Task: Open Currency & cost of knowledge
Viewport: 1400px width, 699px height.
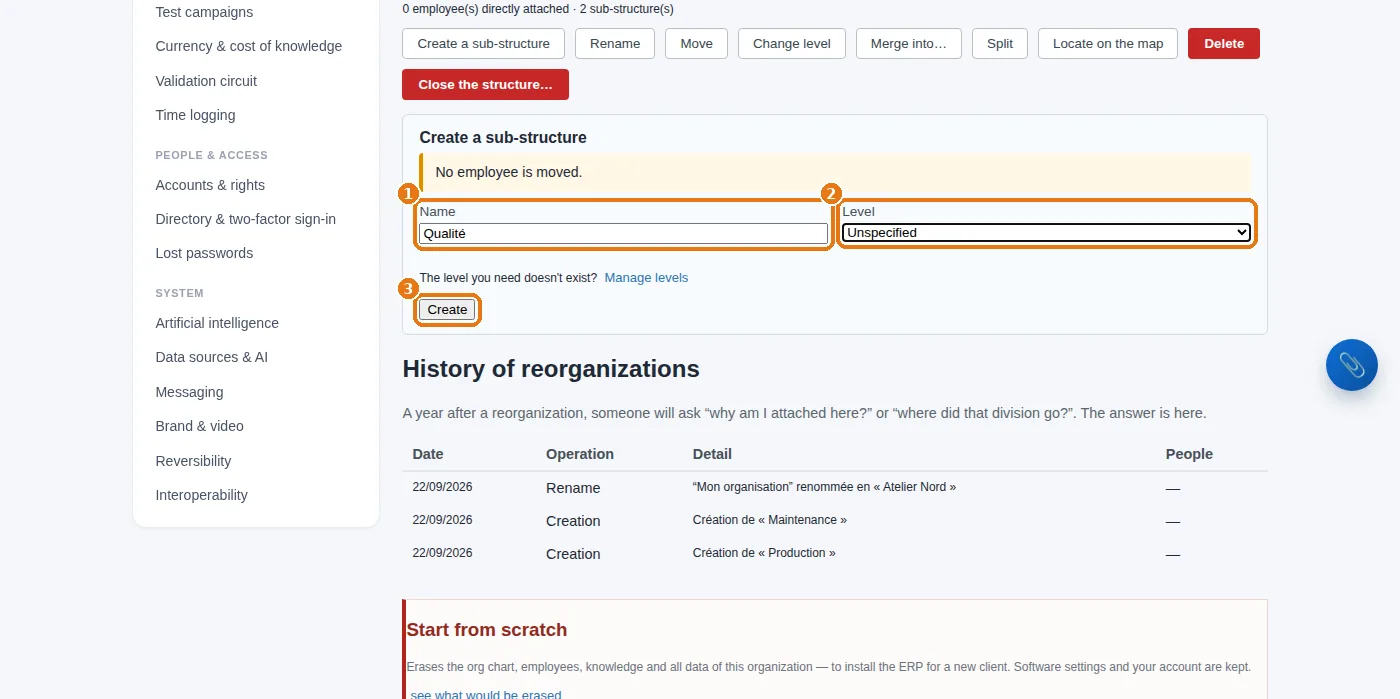Action: [249, 46]
